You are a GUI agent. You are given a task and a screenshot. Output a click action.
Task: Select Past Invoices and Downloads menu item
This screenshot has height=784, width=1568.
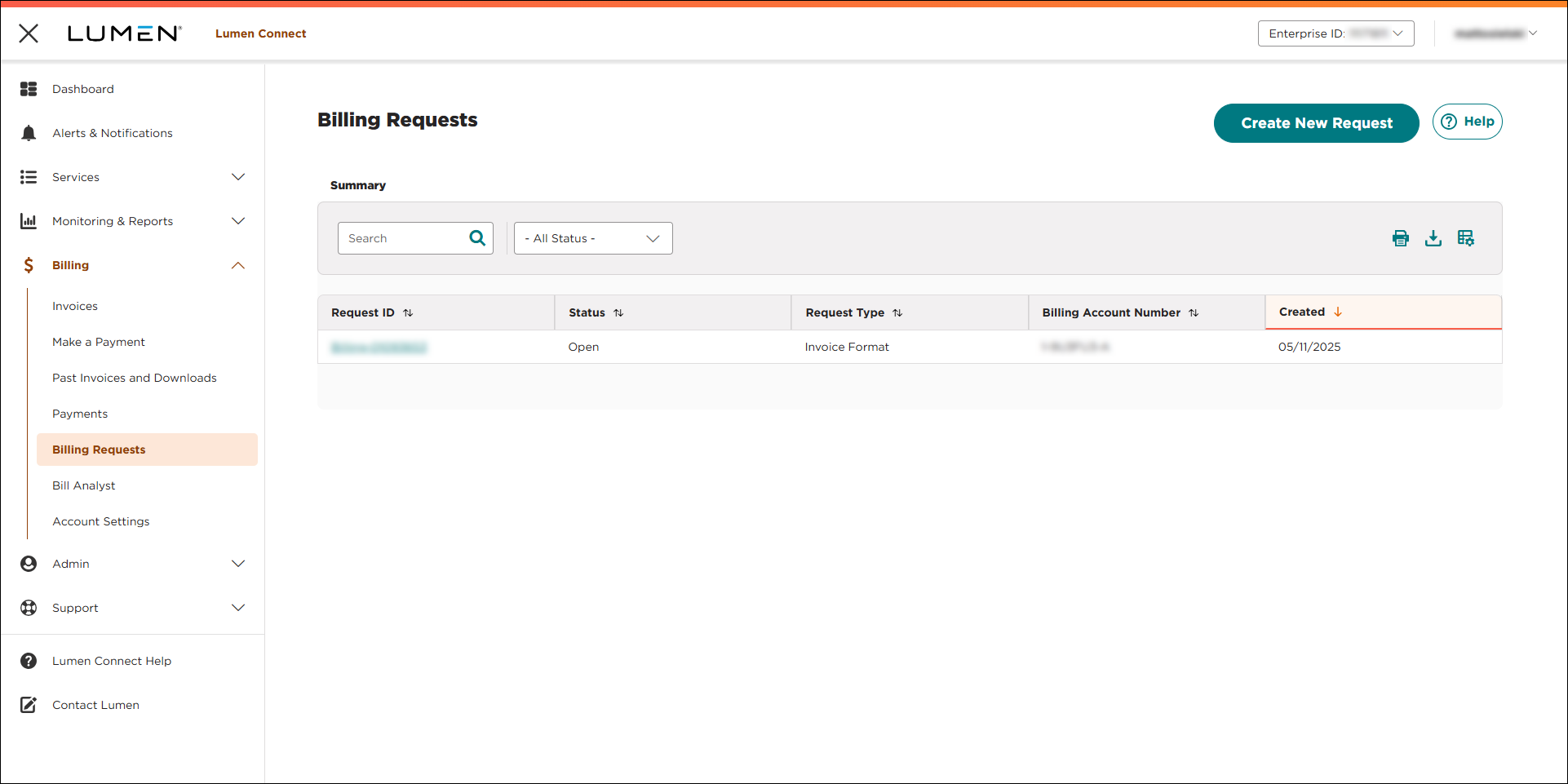pyautogui.click(x=134, y=378)
